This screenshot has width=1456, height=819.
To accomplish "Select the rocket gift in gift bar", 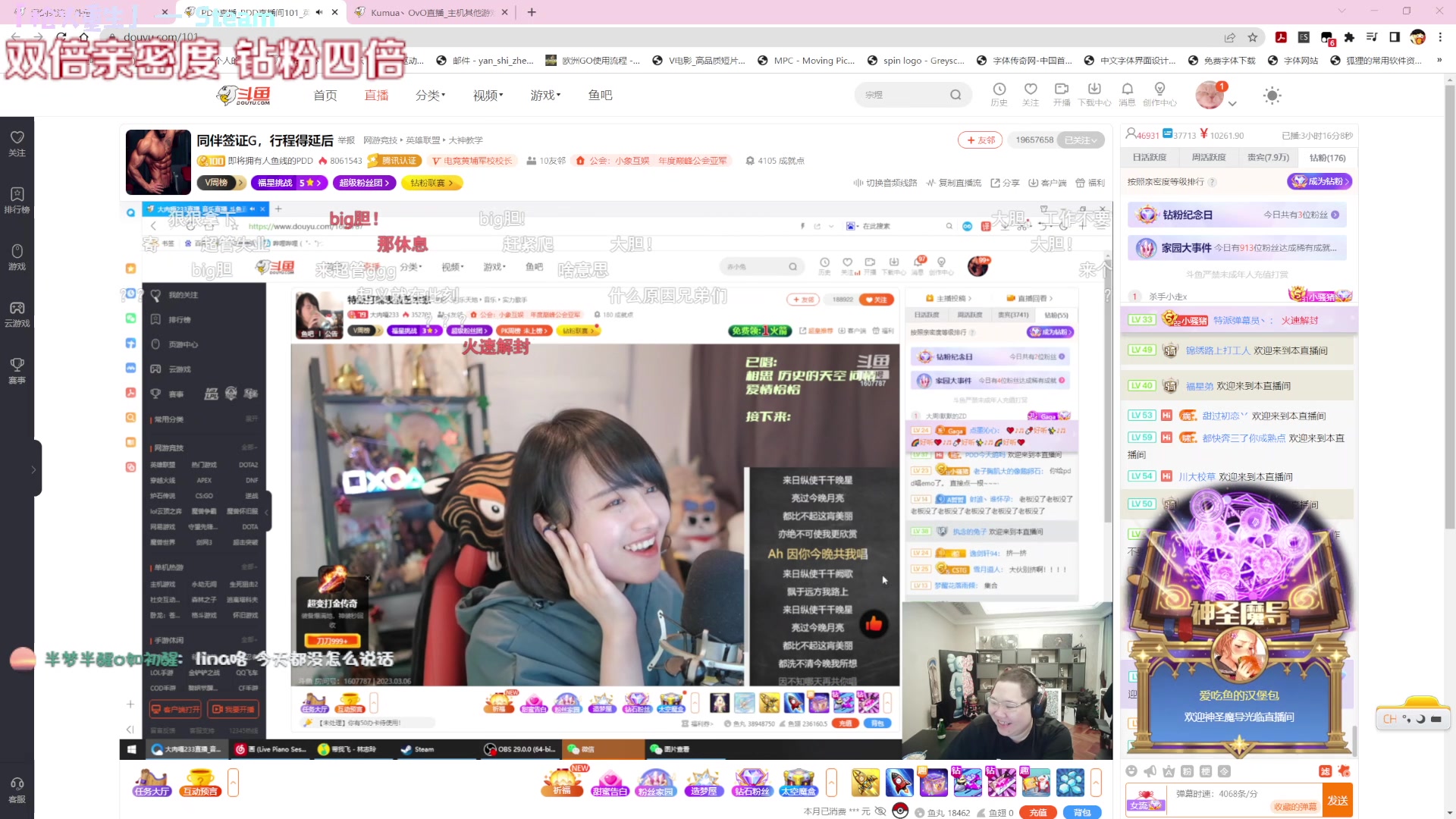I will (x=899, y=782).
